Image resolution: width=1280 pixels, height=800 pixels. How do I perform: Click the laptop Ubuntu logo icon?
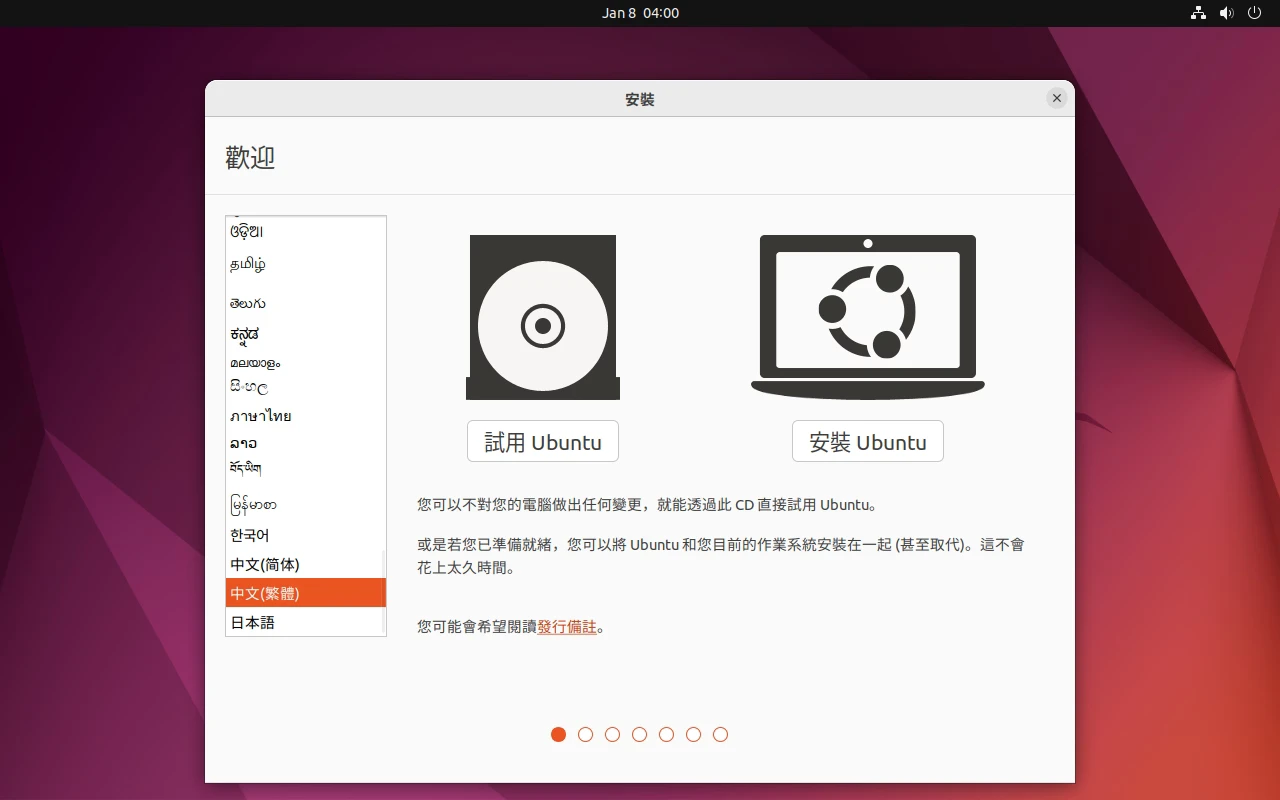point(867,312)
